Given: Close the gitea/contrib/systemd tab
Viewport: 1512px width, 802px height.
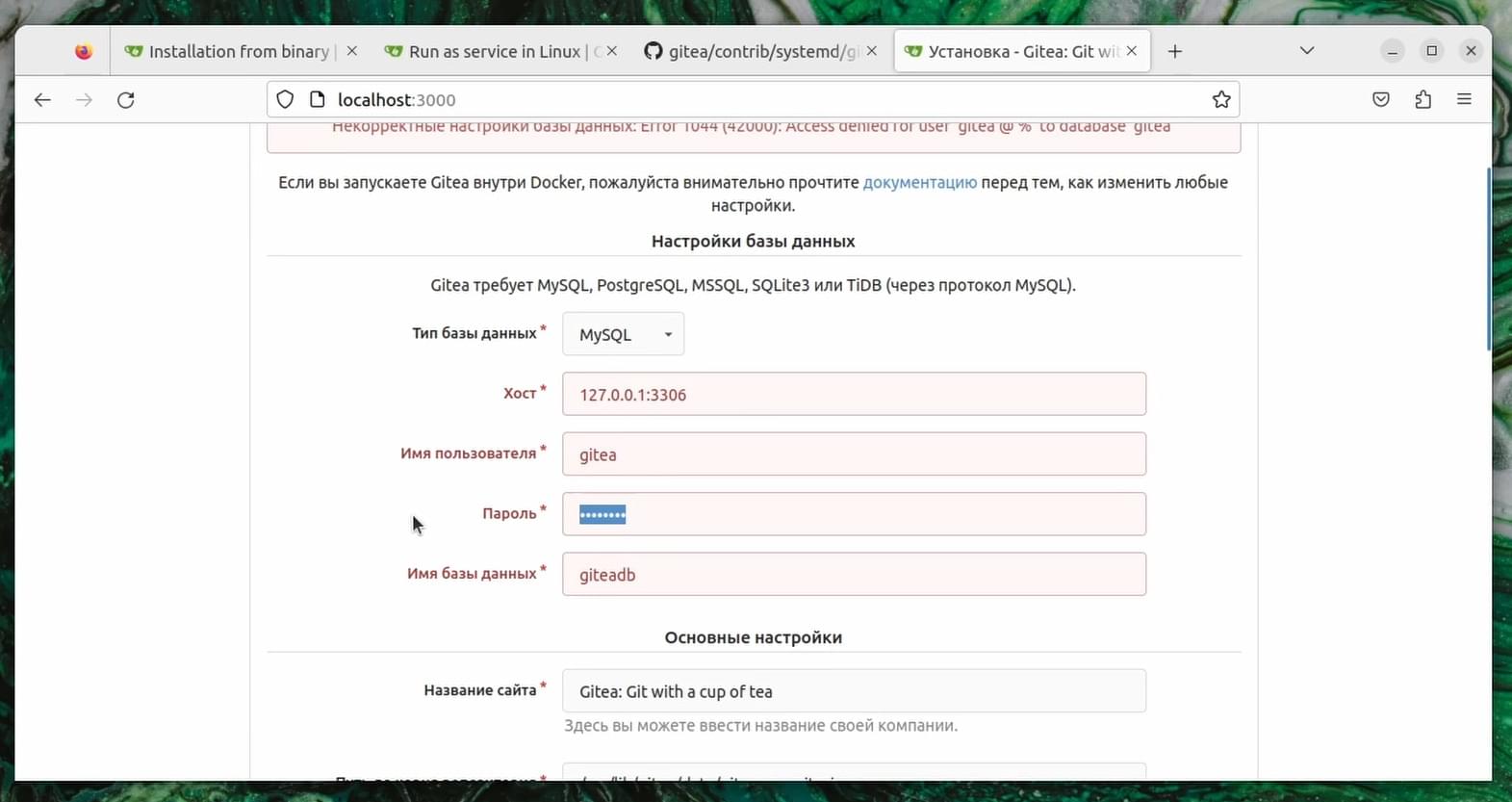Looking at the screenshot, I should pyautogui.click(x=872, y=51).
